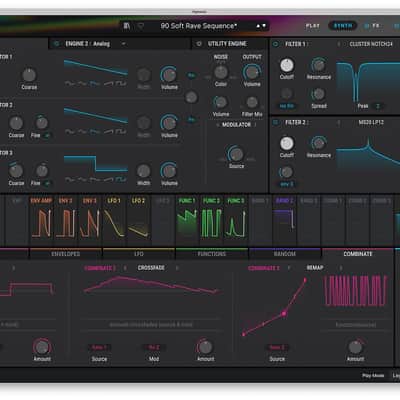This screenshot has height=400, width=400.
Task: Open the CROSSFADE combinate type dropdown
Action: [x=151, y=268]
